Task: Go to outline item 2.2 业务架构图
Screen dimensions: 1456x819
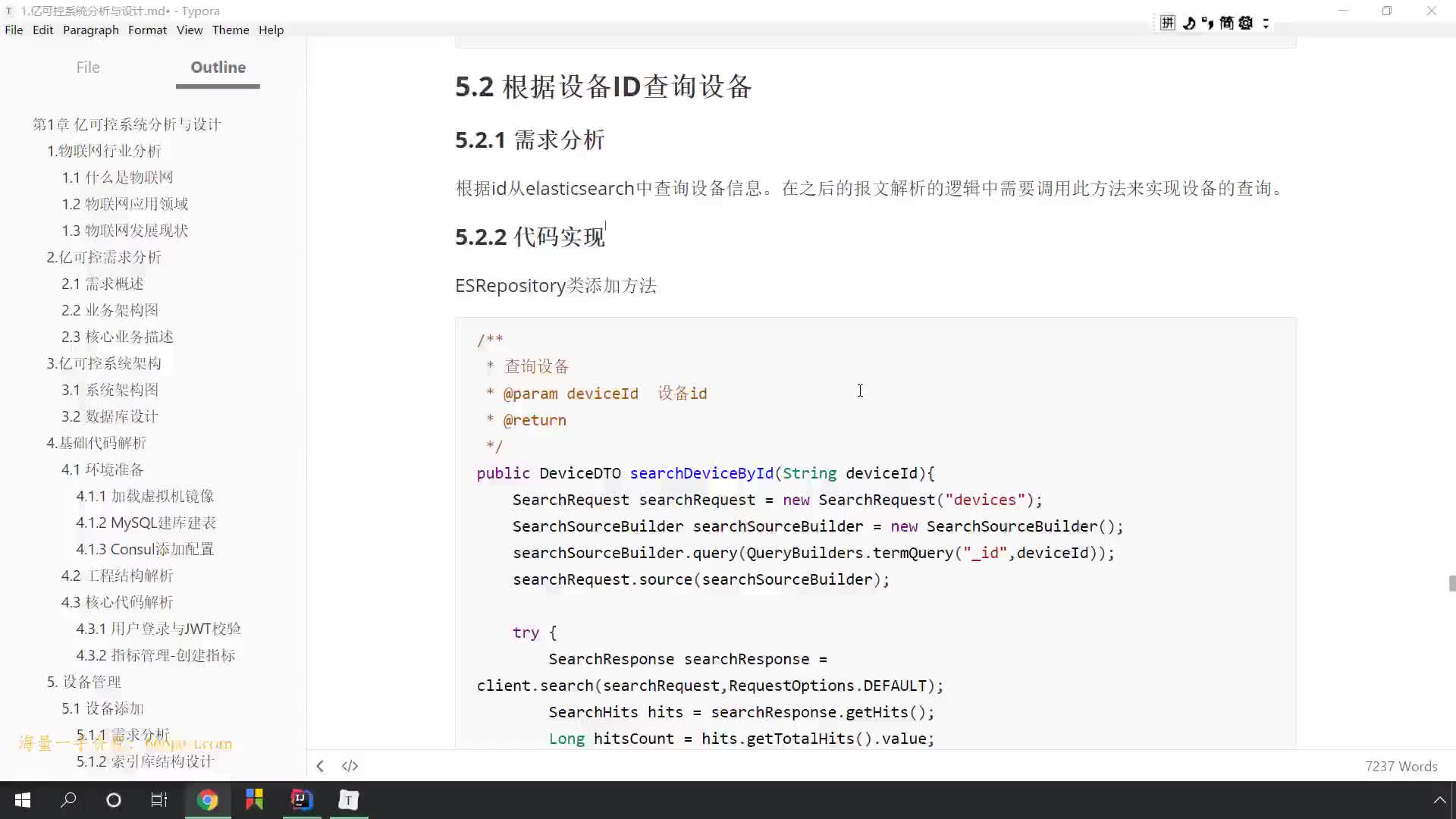Action: coord(110,310)
